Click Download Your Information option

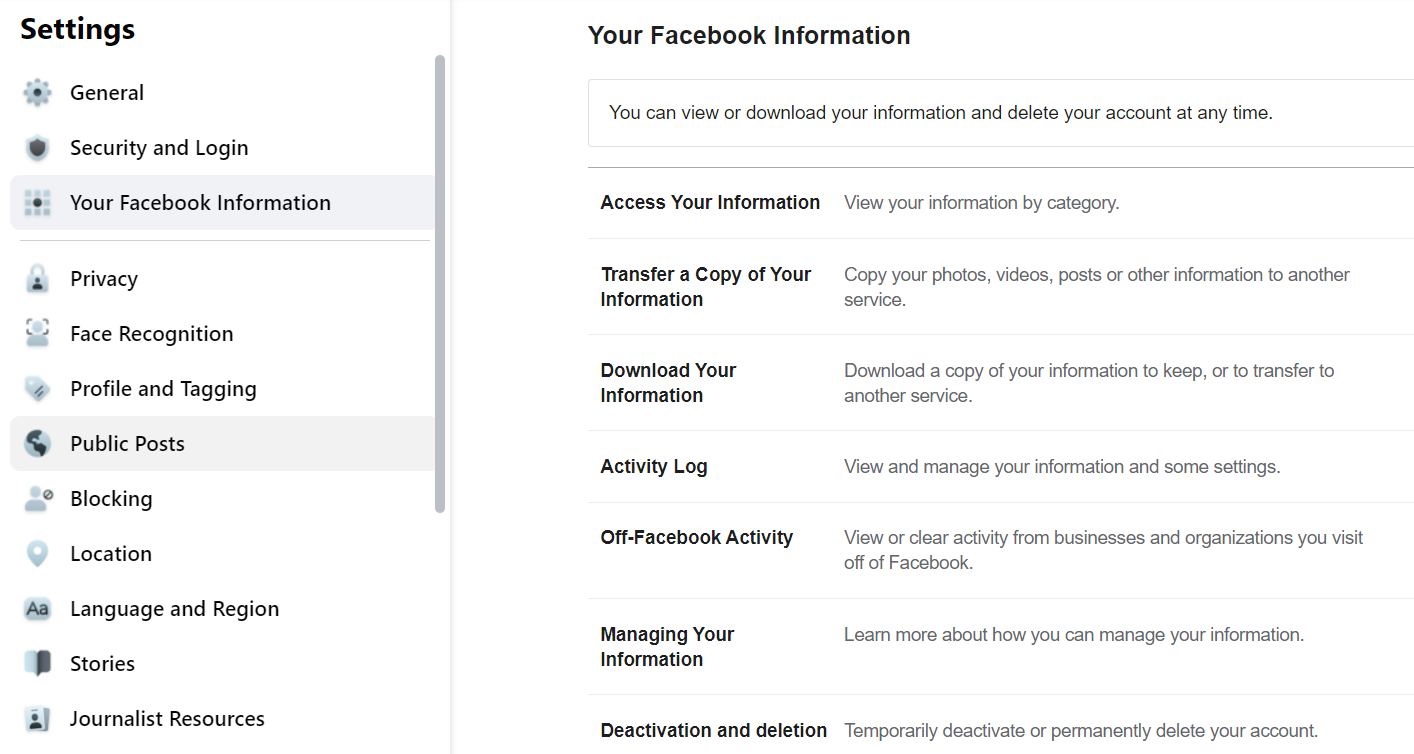1001,383
